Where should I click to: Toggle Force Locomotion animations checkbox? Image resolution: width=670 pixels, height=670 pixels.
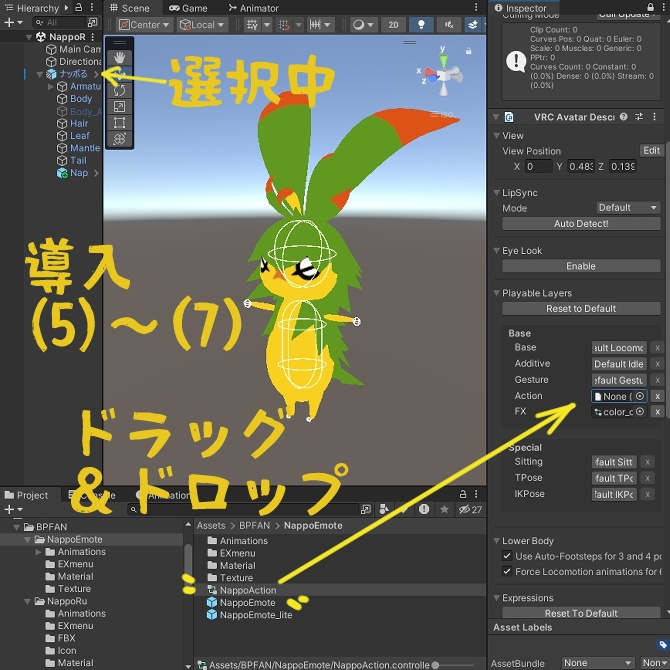[x=507, y=571]
